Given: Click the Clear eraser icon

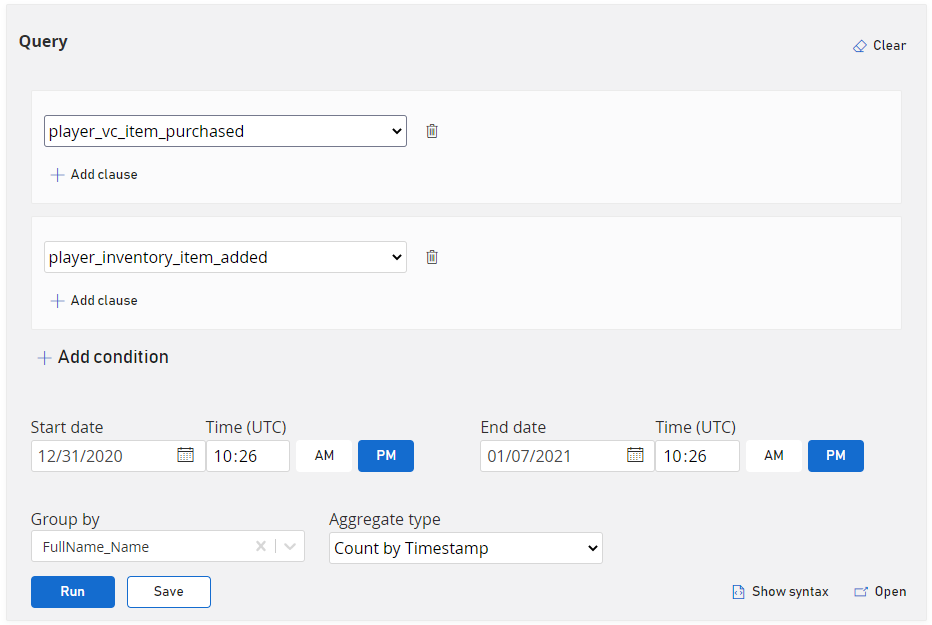Looking at the screenshot, I should point(860,46).
